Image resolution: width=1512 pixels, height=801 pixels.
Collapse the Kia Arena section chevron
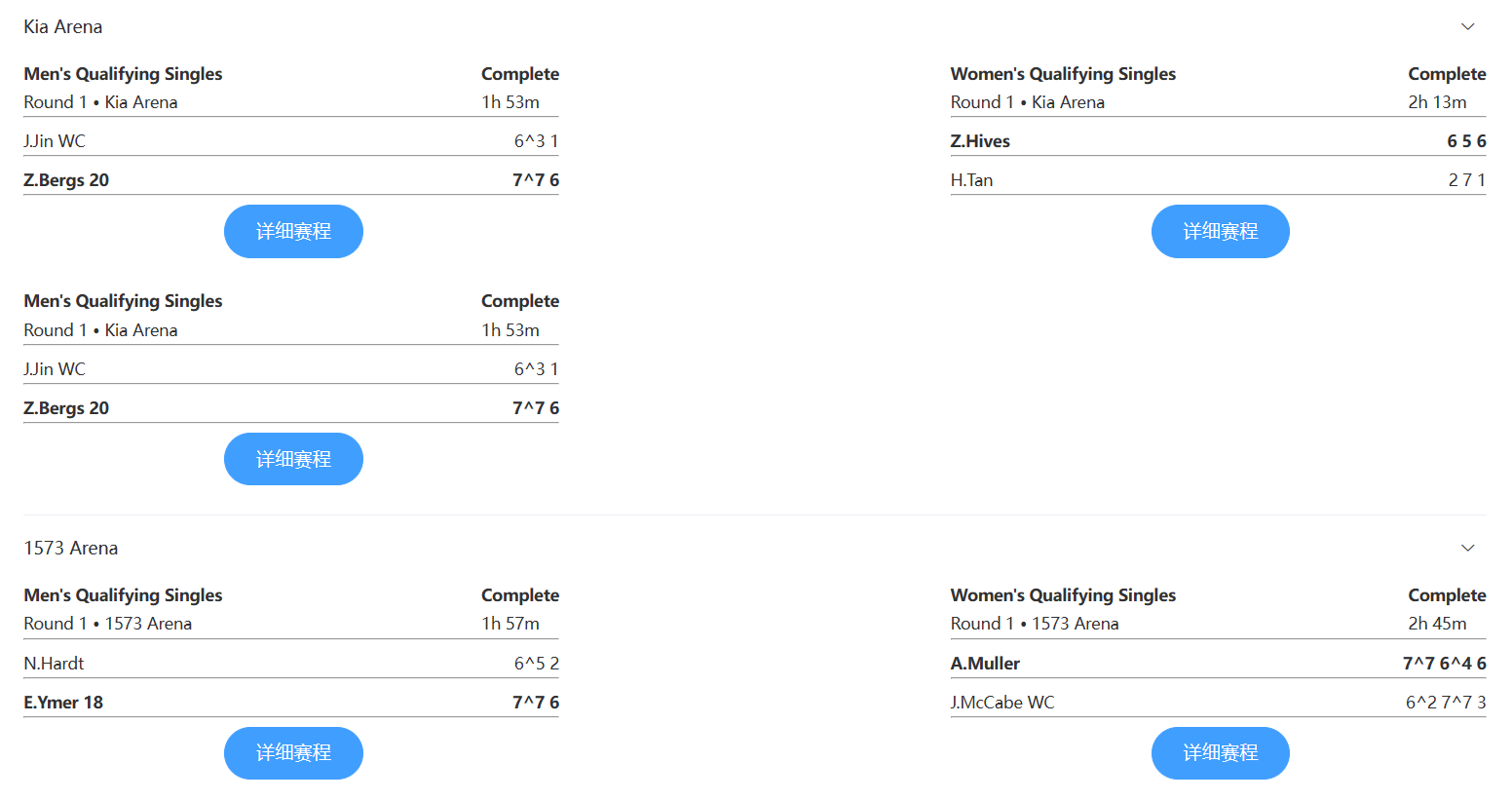click(1467, 26)
